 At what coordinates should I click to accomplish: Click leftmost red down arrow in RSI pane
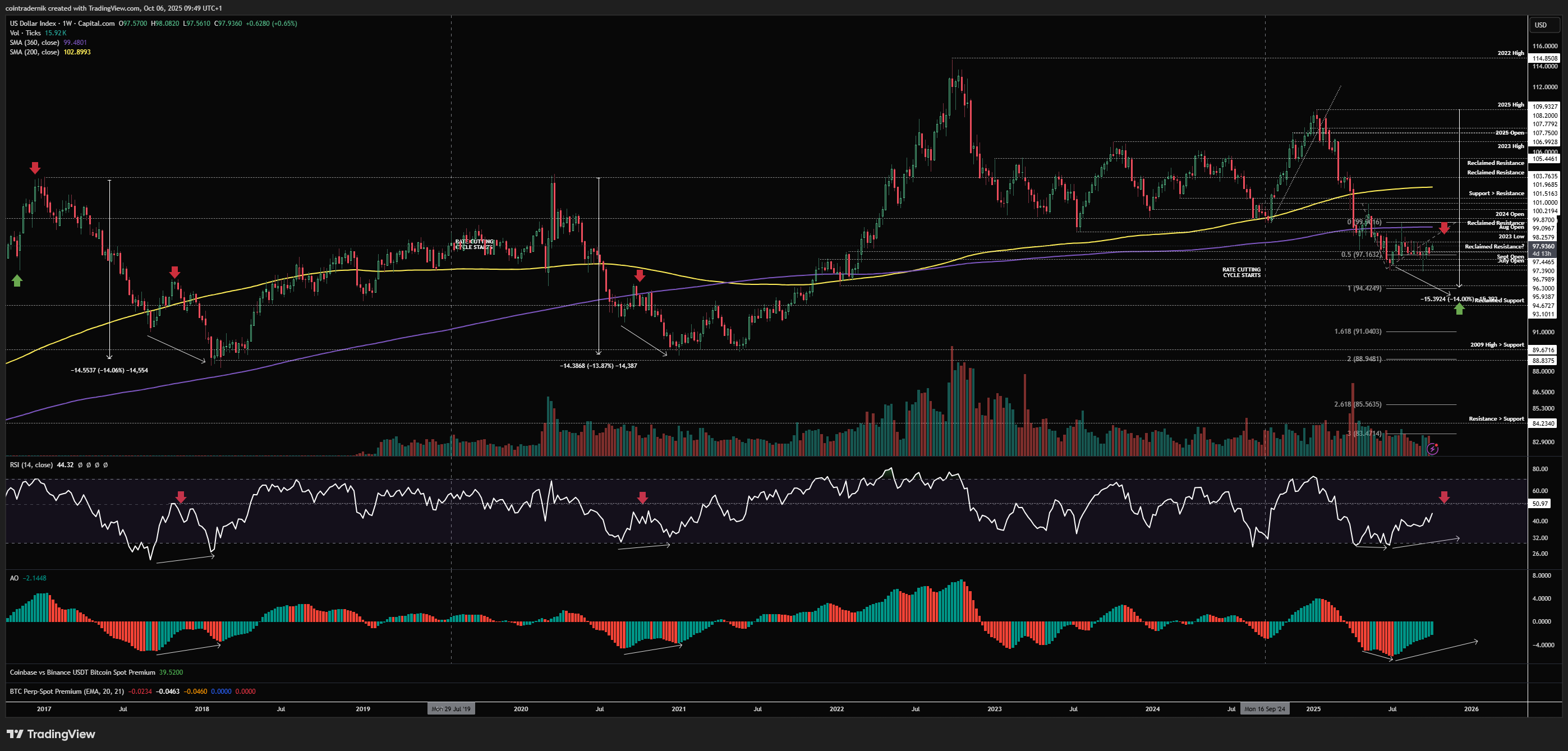click(x=181, y=496)
